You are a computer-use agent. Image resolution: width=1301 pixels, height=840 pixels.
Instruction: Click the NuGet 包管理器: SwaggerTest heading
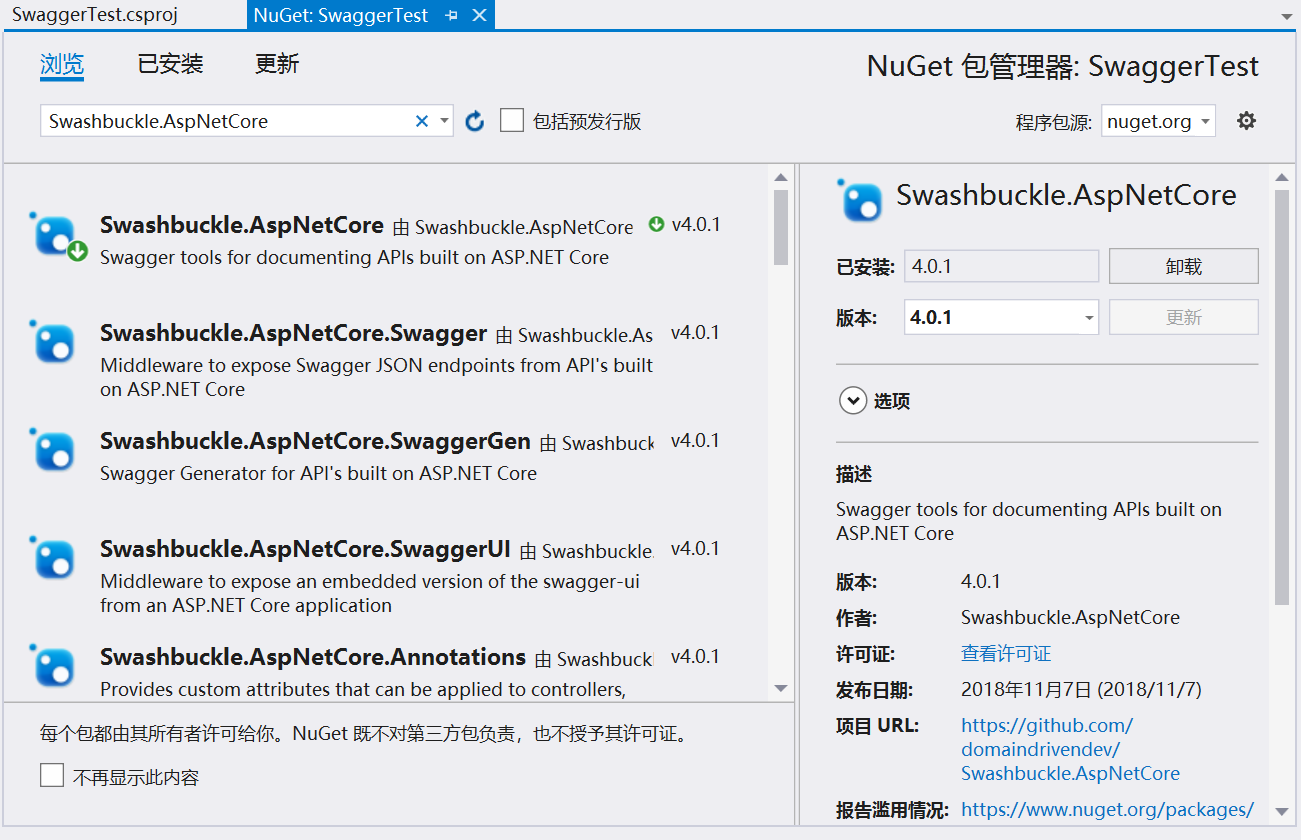point(1063,67)
